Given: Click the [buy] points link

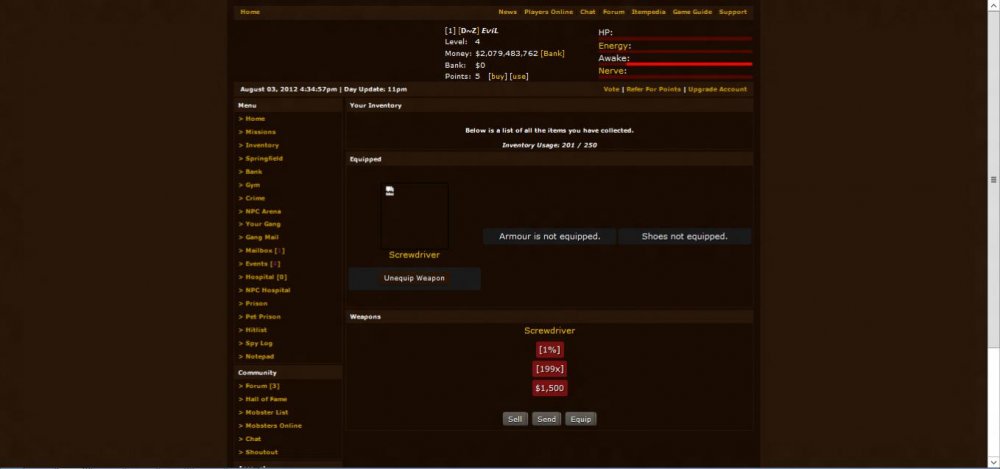Looking at the screenshot, I should pos(497,76).
